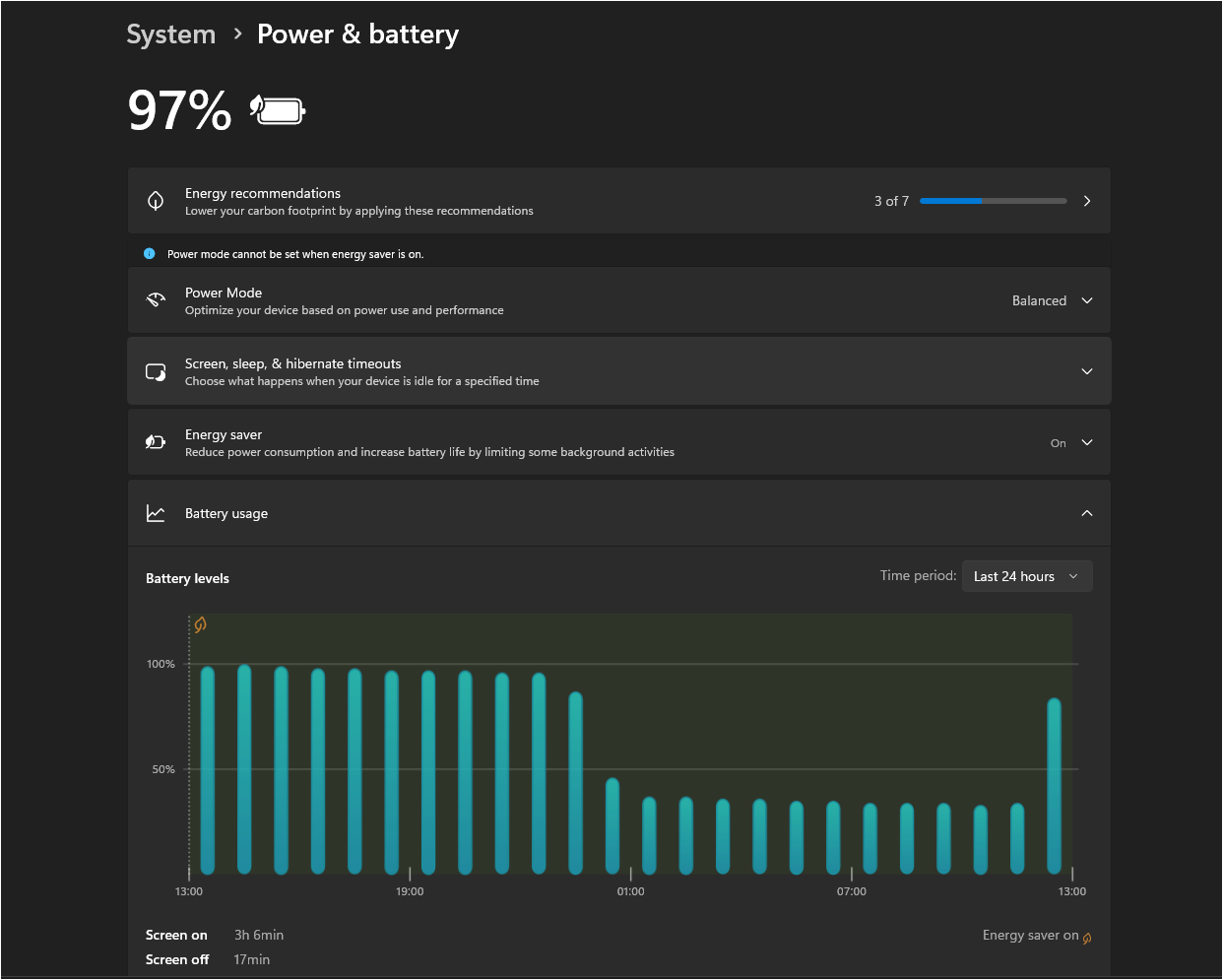
Task: Click the Battery usage chart icon
Action: pyautogui.click(x=156, y=513)
